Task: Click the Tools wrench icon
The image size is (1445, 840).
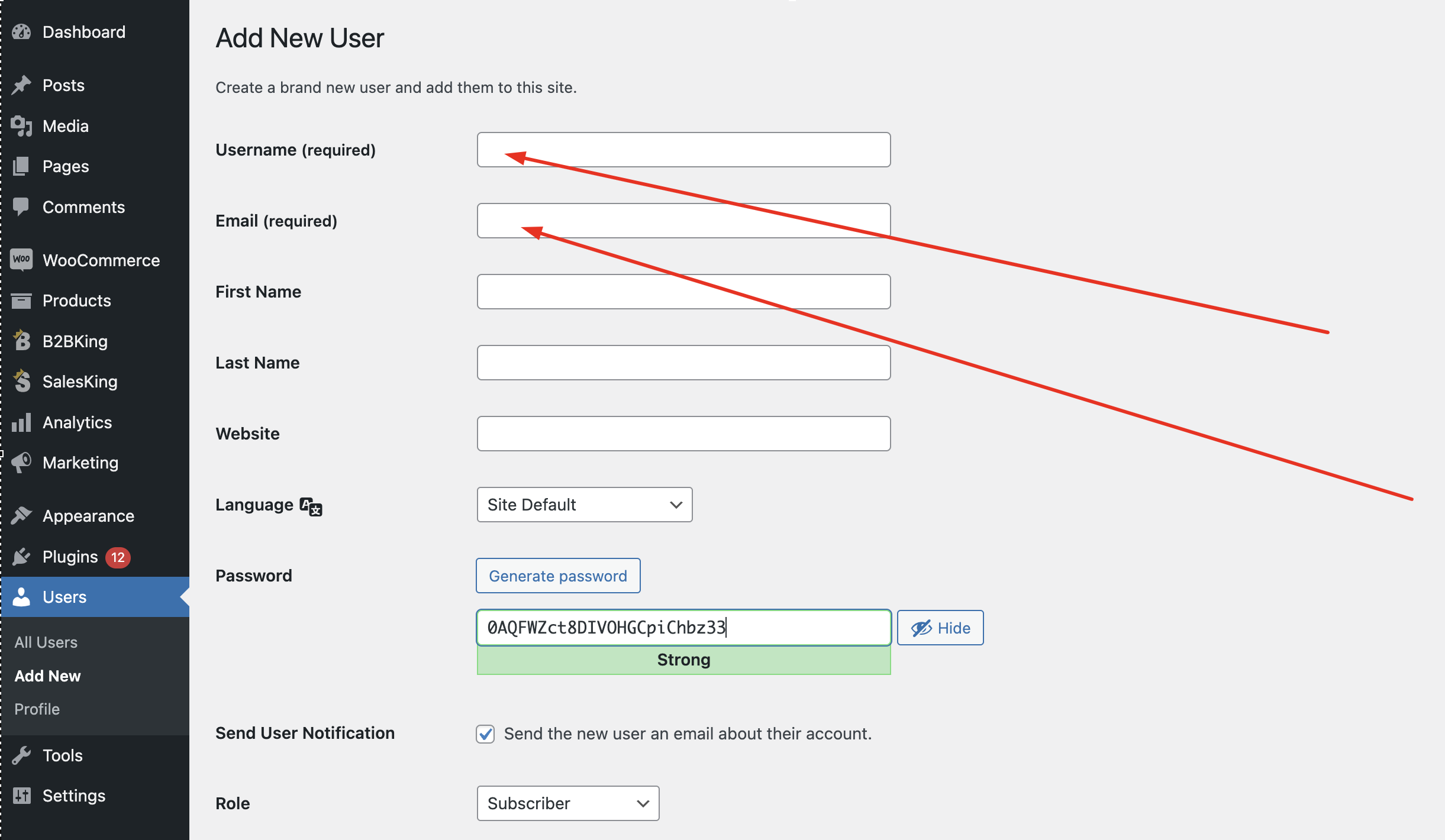Action: point(21,755)
